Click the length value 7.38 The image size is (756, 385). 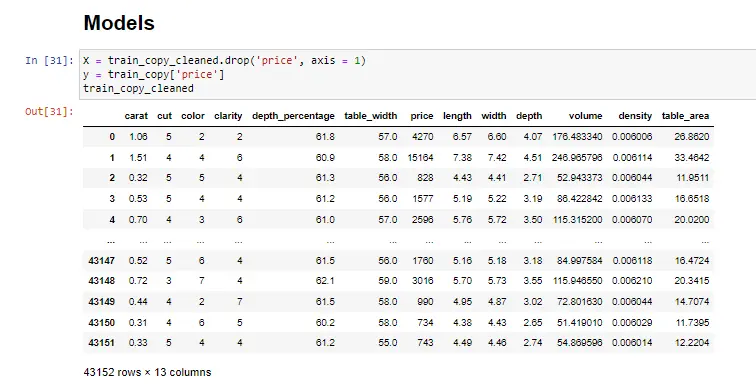click(x=462, y=158)
